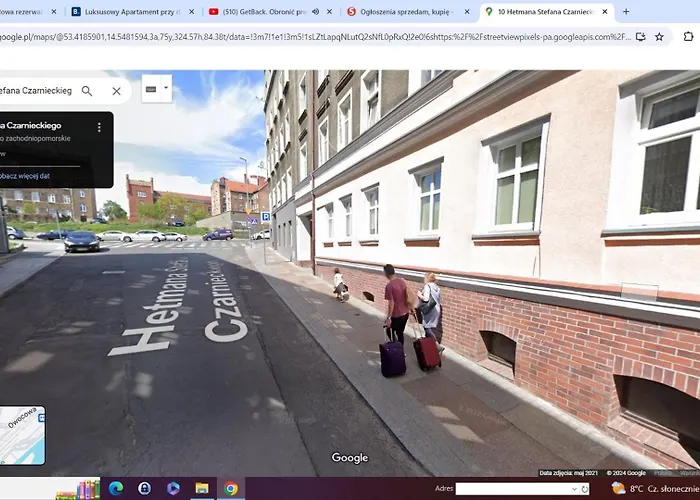Open the minimap thumbnail showing Owocowa
The image size is (700, 500).
pyautogui.click(x=22, y=435)
